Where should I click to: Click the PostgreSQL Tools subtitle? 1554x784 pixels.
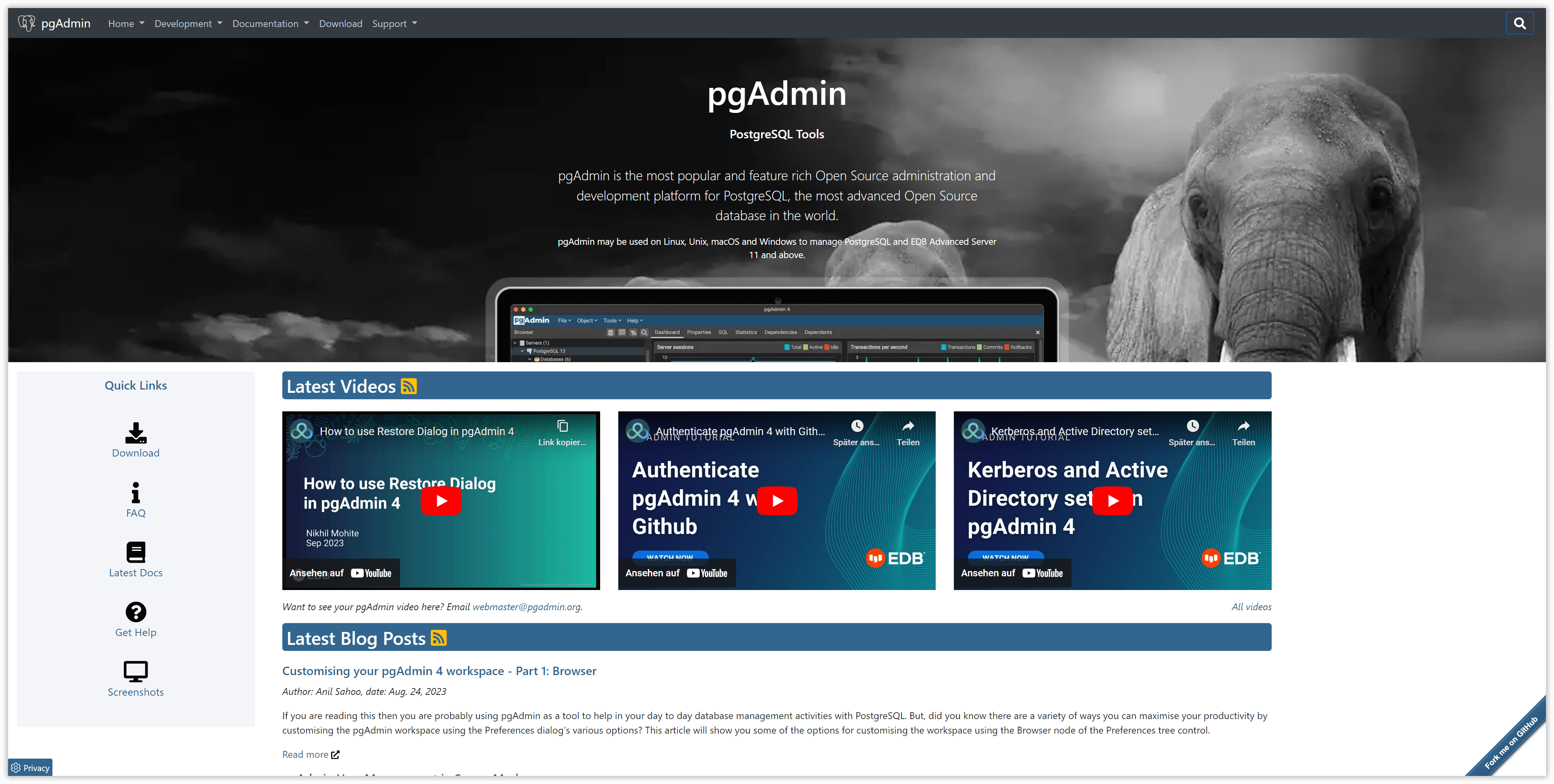click(776, 134)
